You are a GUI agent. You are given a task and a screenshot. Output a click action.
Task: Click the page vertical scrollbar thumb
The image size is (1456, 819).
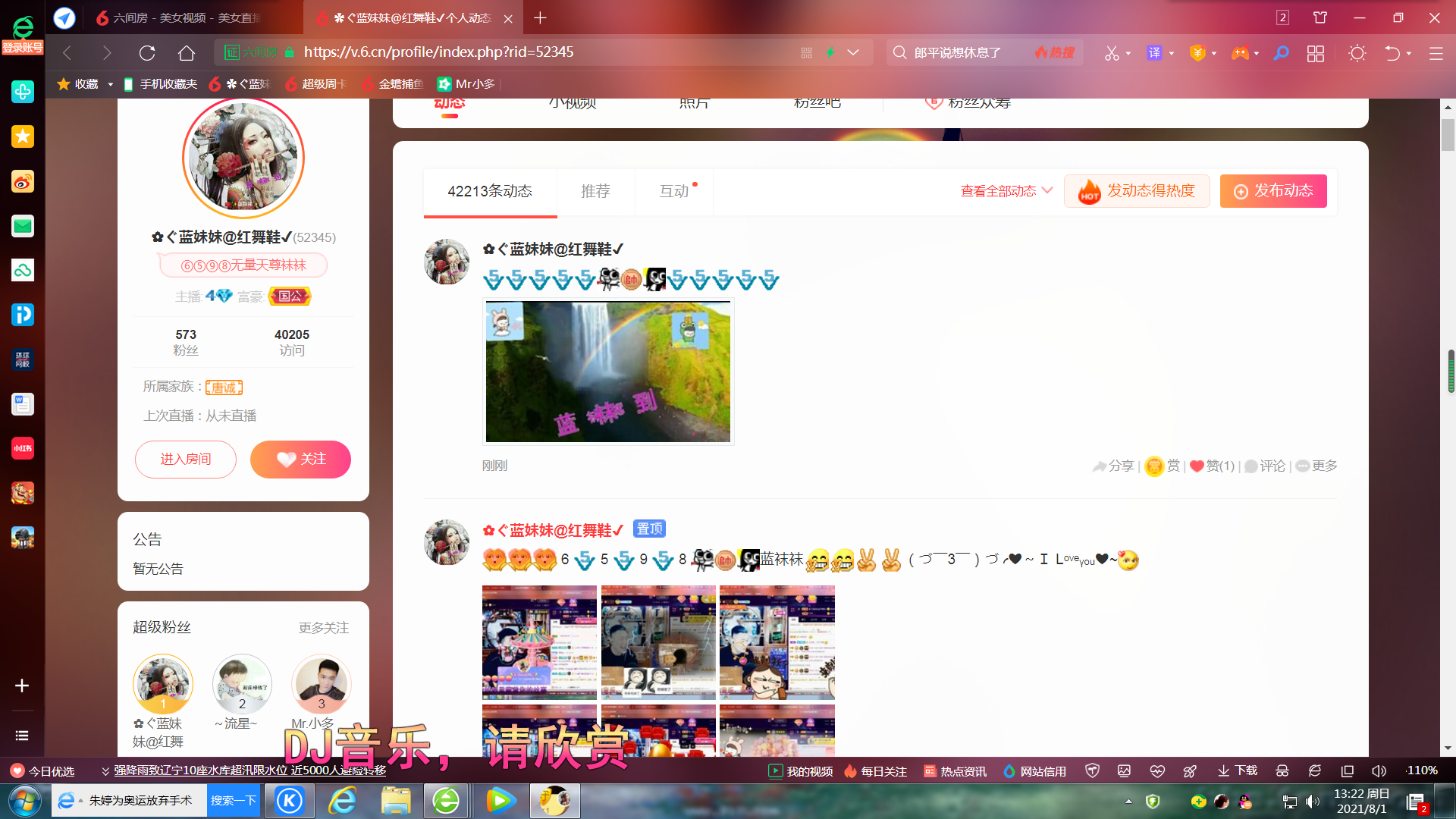click(1448, 134)
